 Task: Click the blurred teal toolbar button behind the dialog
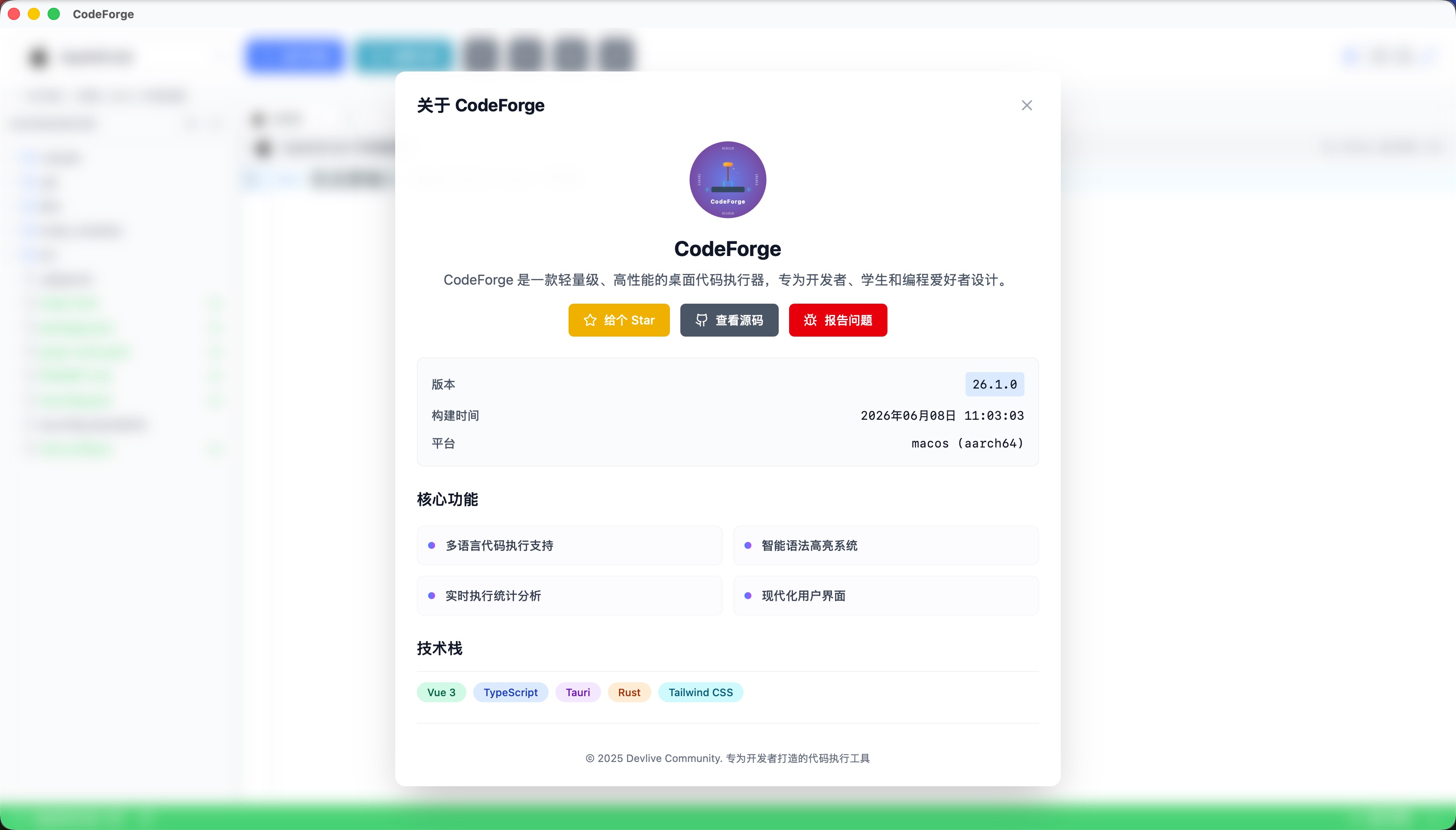pyautogui.click(x=403, y=56)
